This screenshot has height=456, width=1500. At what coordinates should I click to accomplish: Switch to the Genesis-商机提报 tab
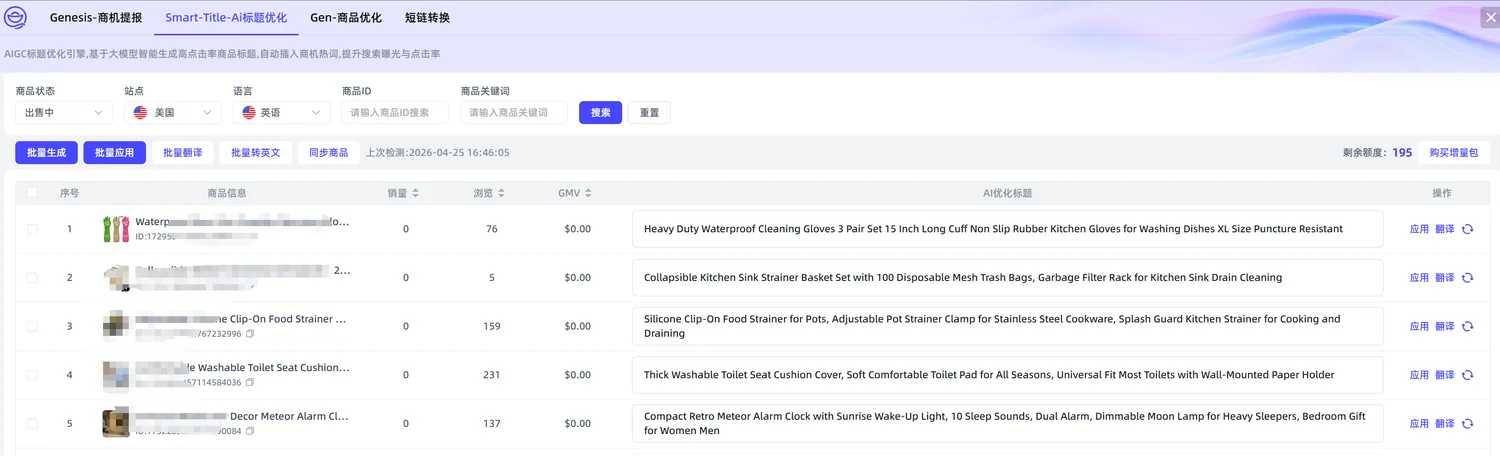pyautogui.click(x=96, y=18)
